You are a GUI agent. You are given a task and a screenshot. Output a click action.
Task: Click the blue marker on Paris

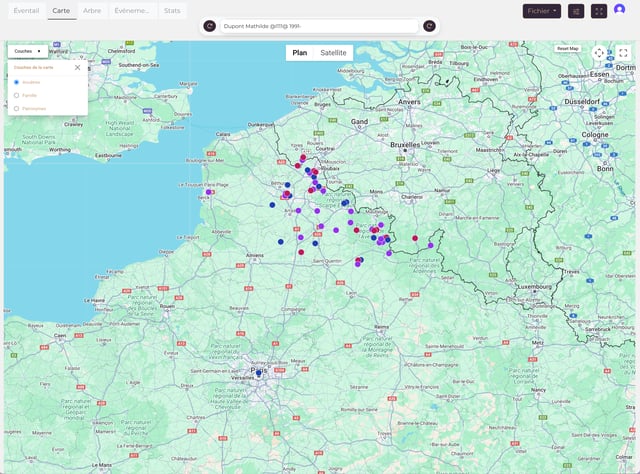258,373
